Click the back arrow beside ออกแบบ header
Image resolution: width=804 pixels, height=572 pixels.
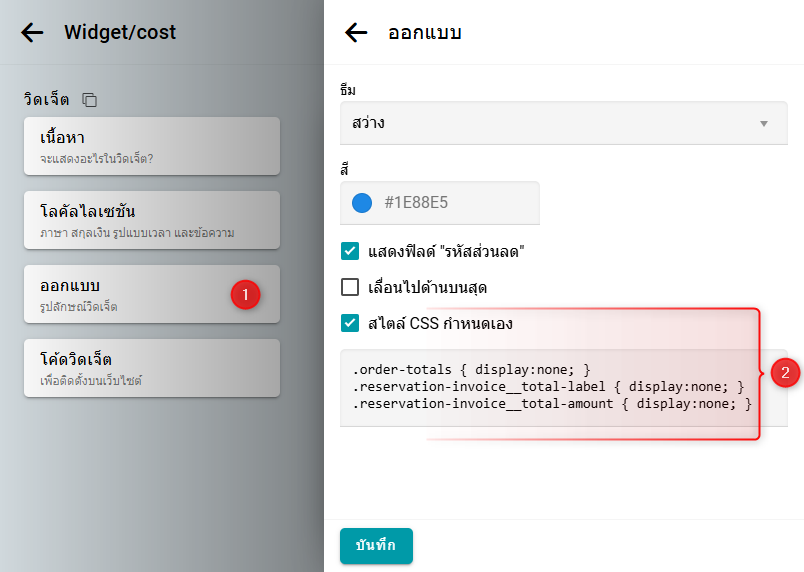tap(356, 32)
